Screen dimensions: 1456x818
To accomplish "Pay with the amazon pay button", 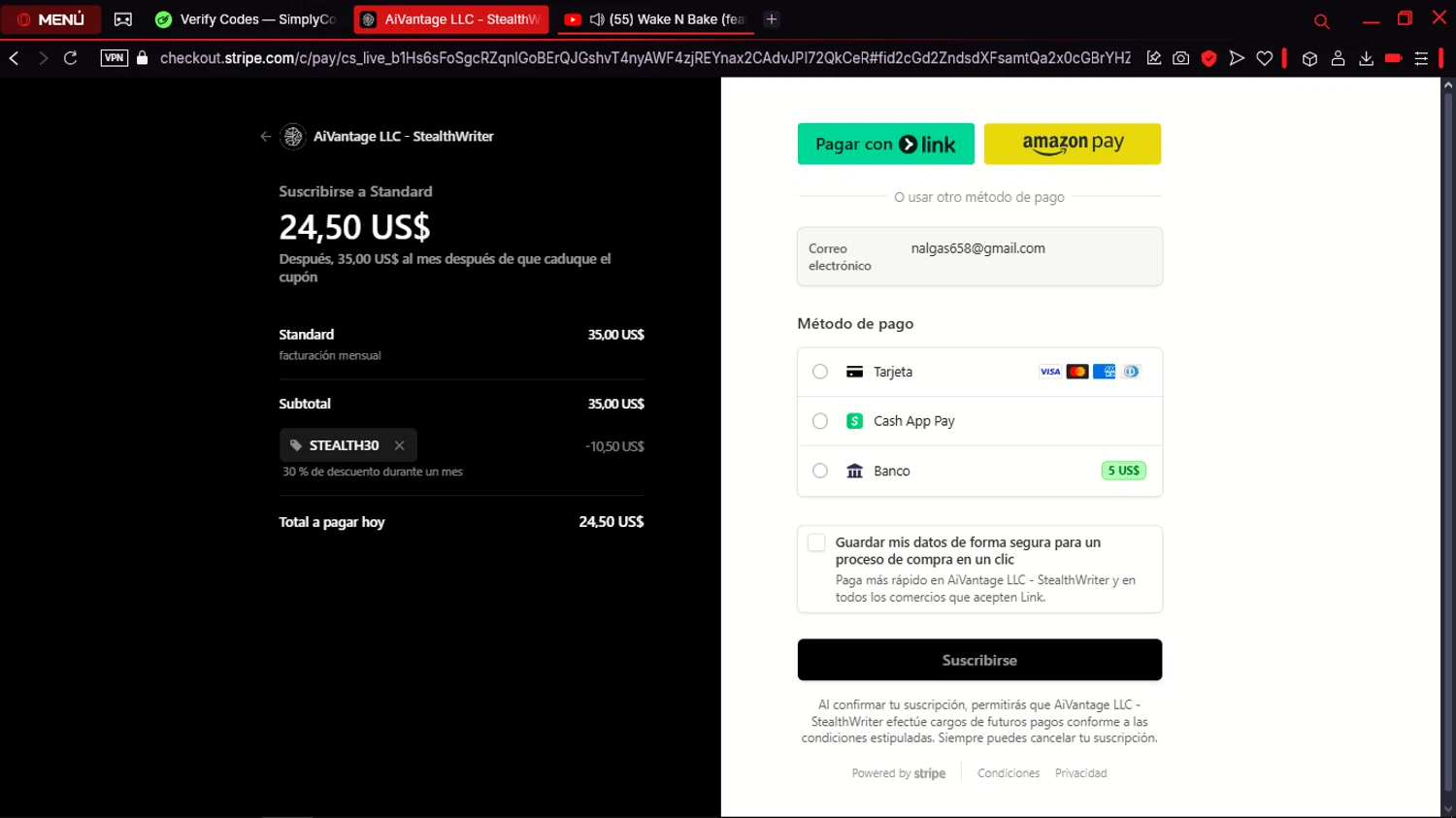I will [x=1073, y=144].
